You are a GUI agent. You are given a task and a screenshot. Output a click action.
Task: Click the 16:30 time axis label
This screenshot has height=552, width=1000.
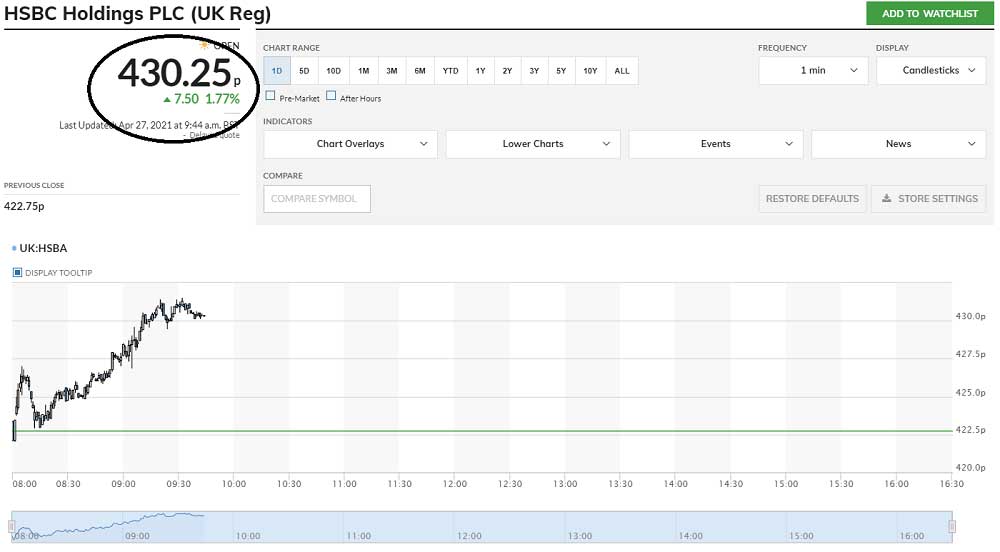952,484
